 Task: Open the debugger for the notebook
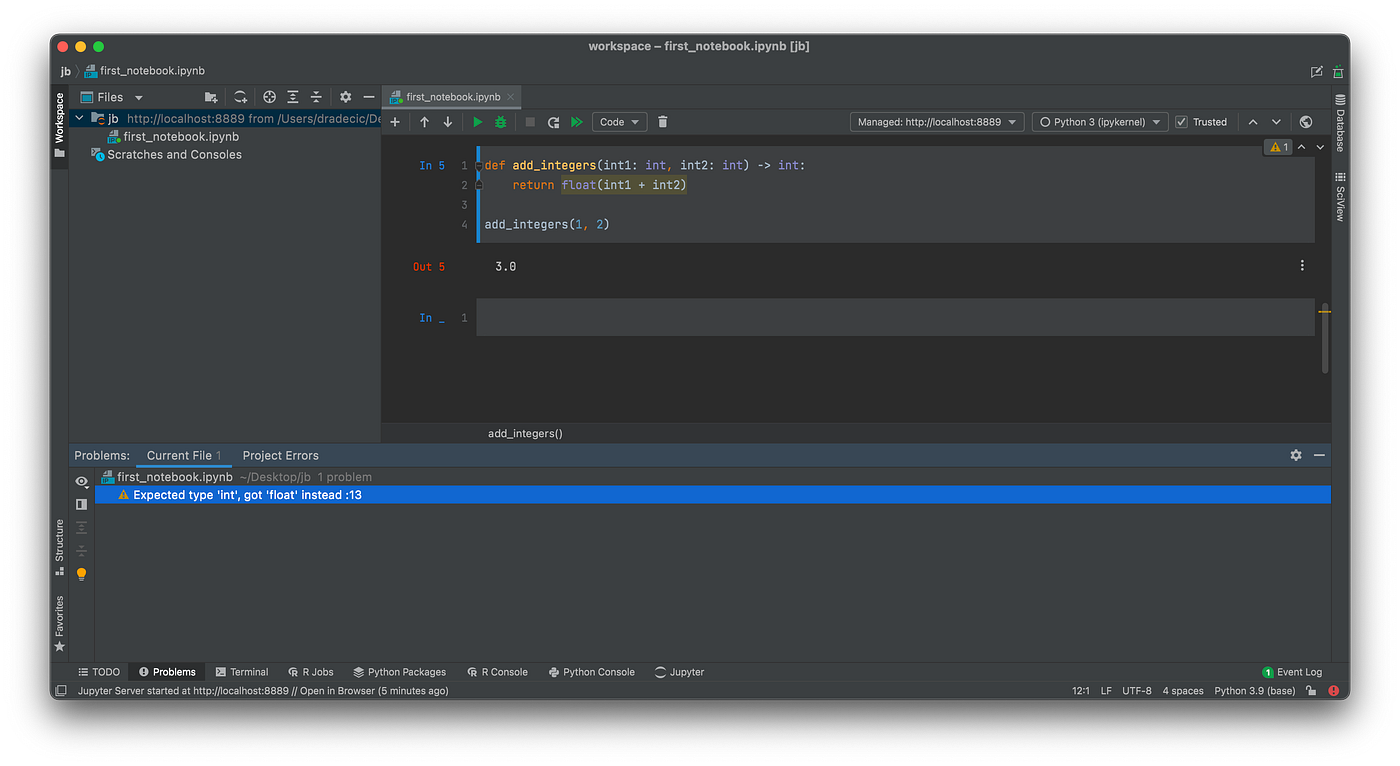pyautogui.click(x=500, y=121)
